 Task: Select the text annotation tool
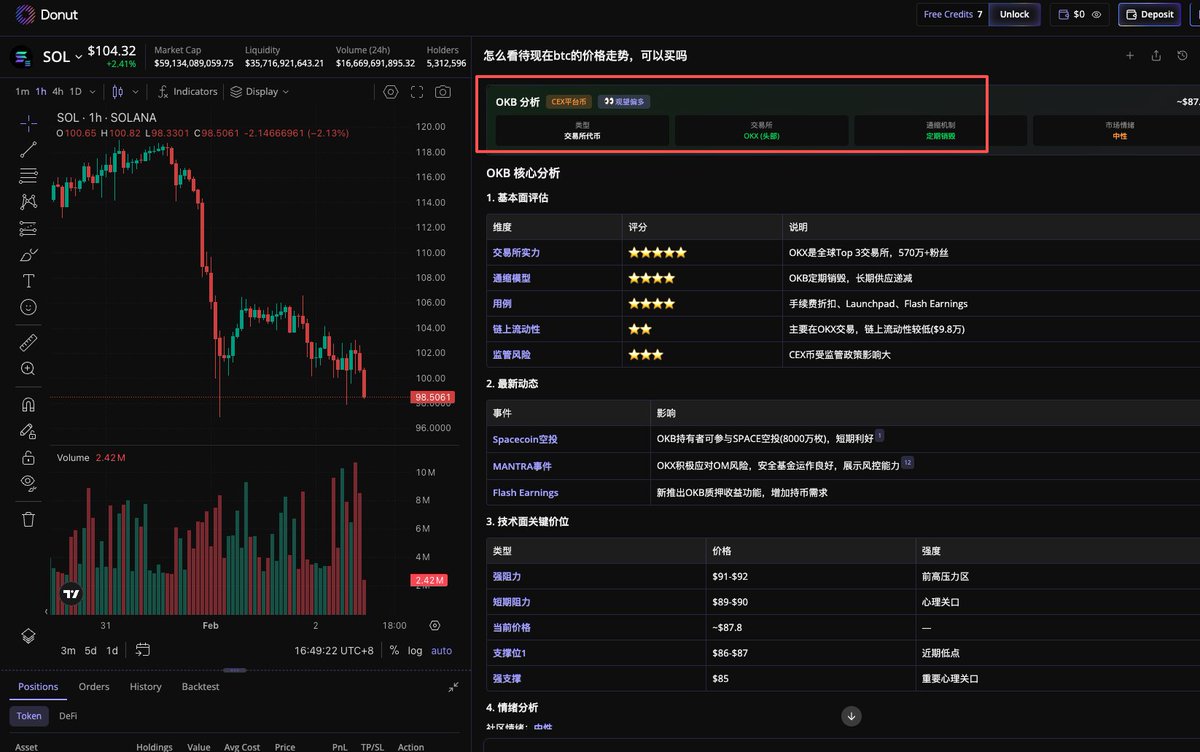pos(28,281)
